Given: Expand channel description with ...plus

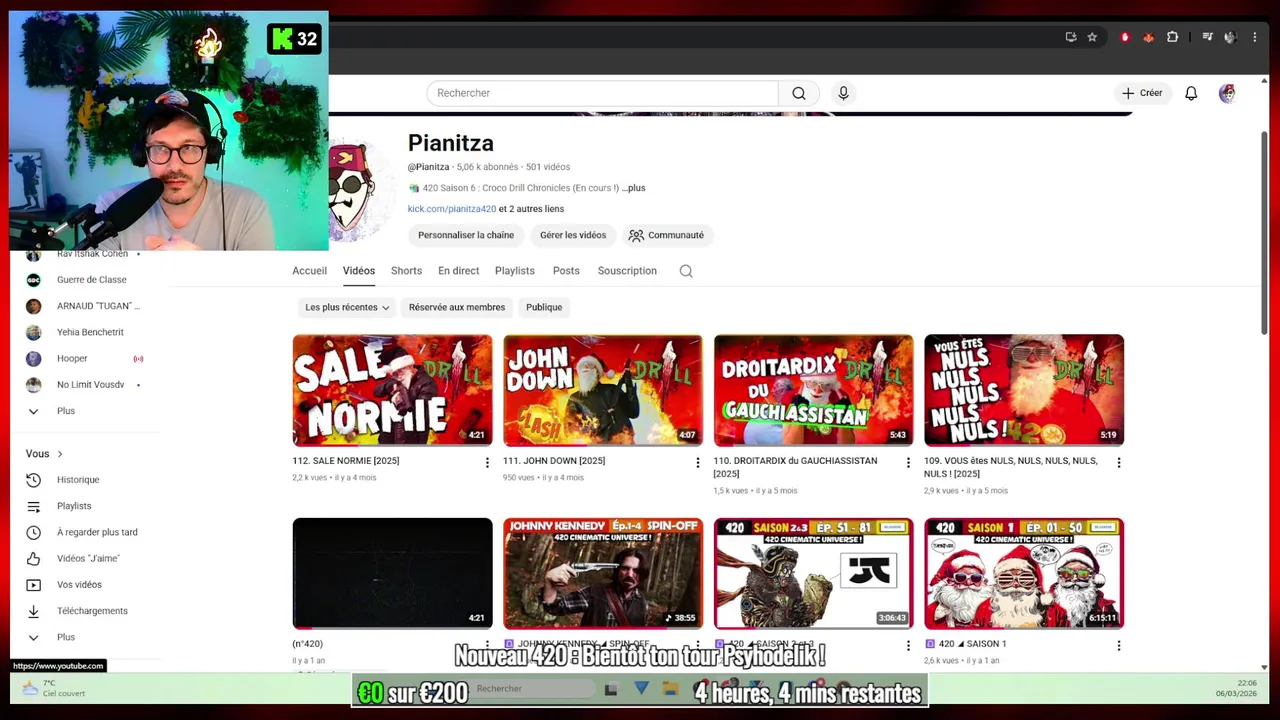Looking at the screenshot, I should [634, 188].
